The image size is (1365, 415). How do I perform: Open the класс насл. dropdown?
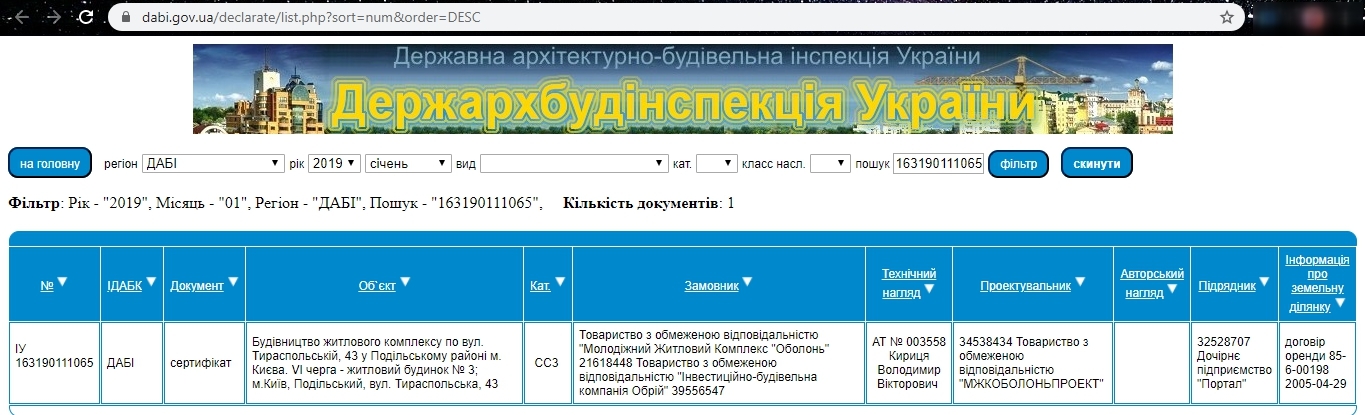pos(830,163)
